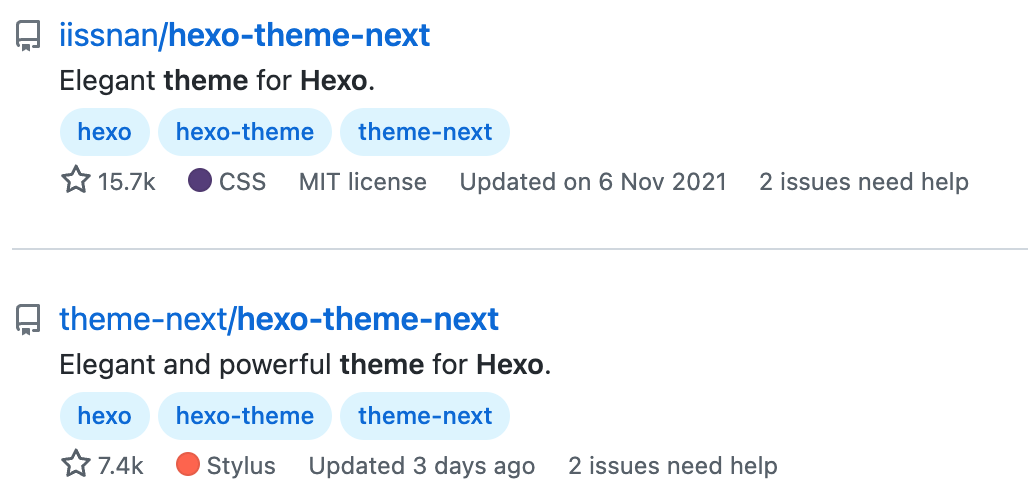Click the 15.7k stargazers count
Image resolution: width=1028 pixels, height=502 pixels.
pos(126,182)
